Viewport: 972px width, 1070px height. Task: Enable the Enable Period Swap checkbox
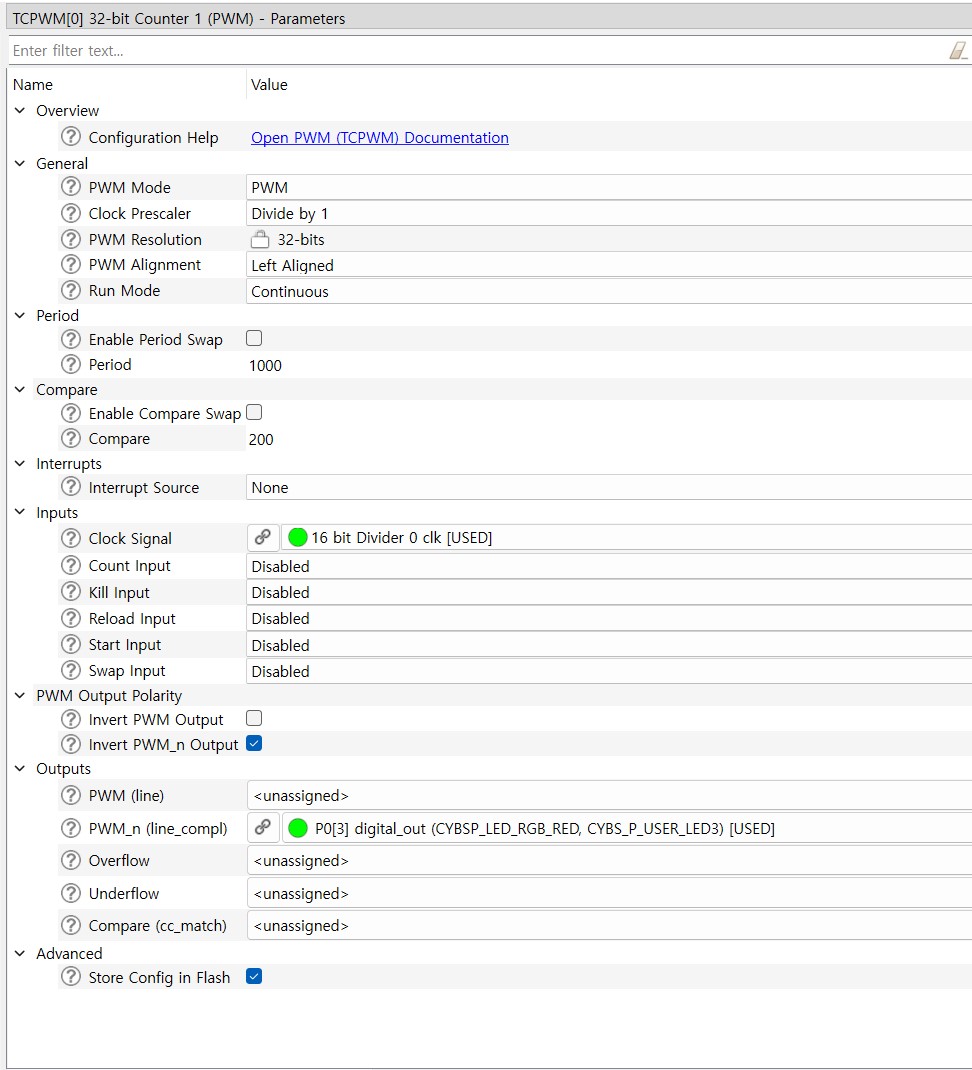tap(253, 338)
